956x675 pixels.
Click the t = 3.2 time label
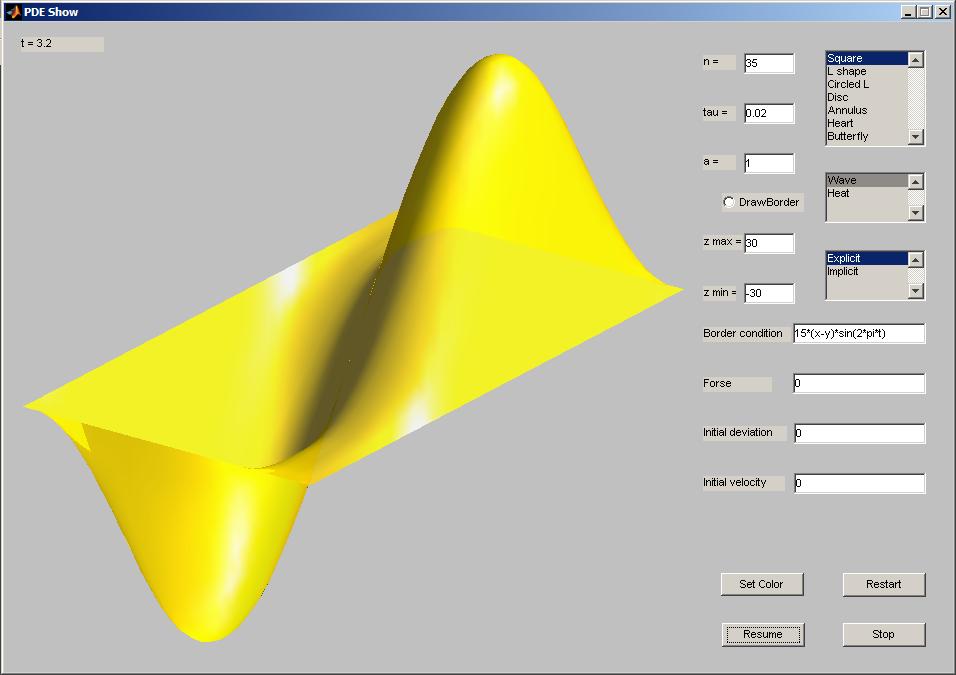(x=62, y=43)
